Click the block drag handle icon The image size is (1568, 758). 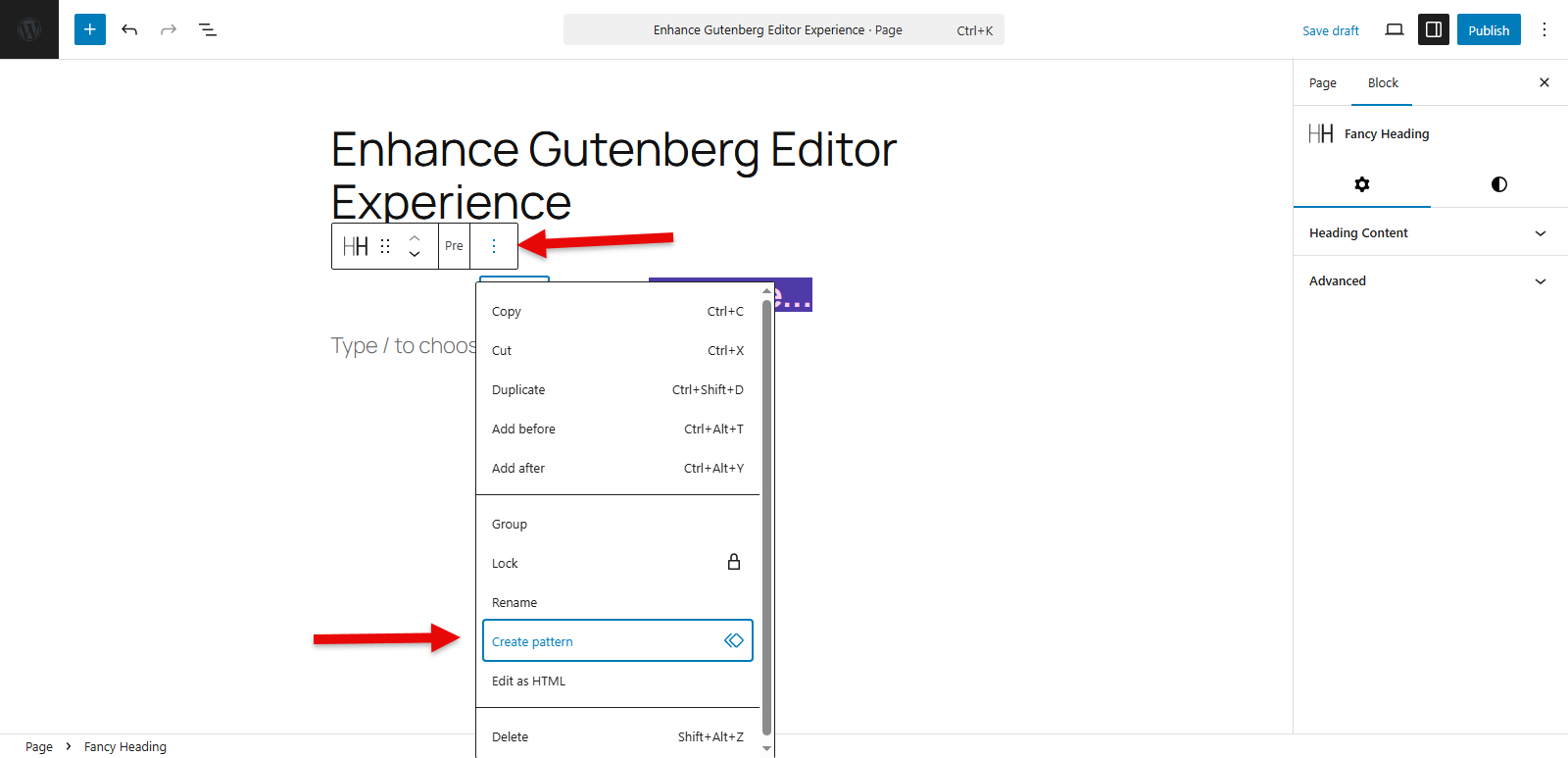point(385,246)
